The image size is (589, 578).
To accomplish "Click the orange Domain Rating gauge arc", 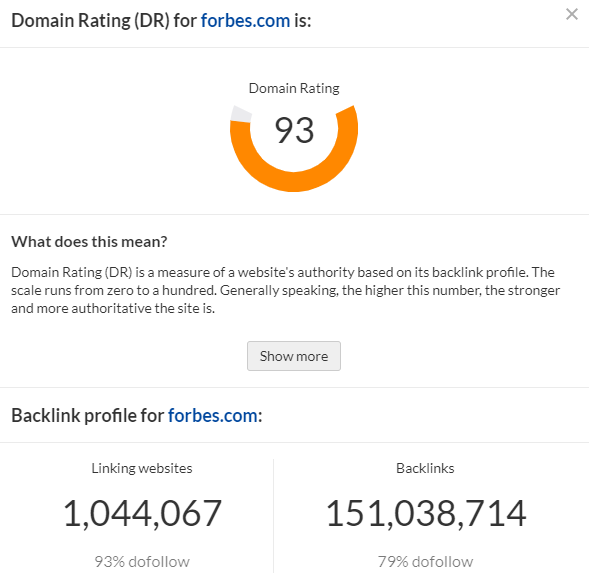I will tap(294, 182).
